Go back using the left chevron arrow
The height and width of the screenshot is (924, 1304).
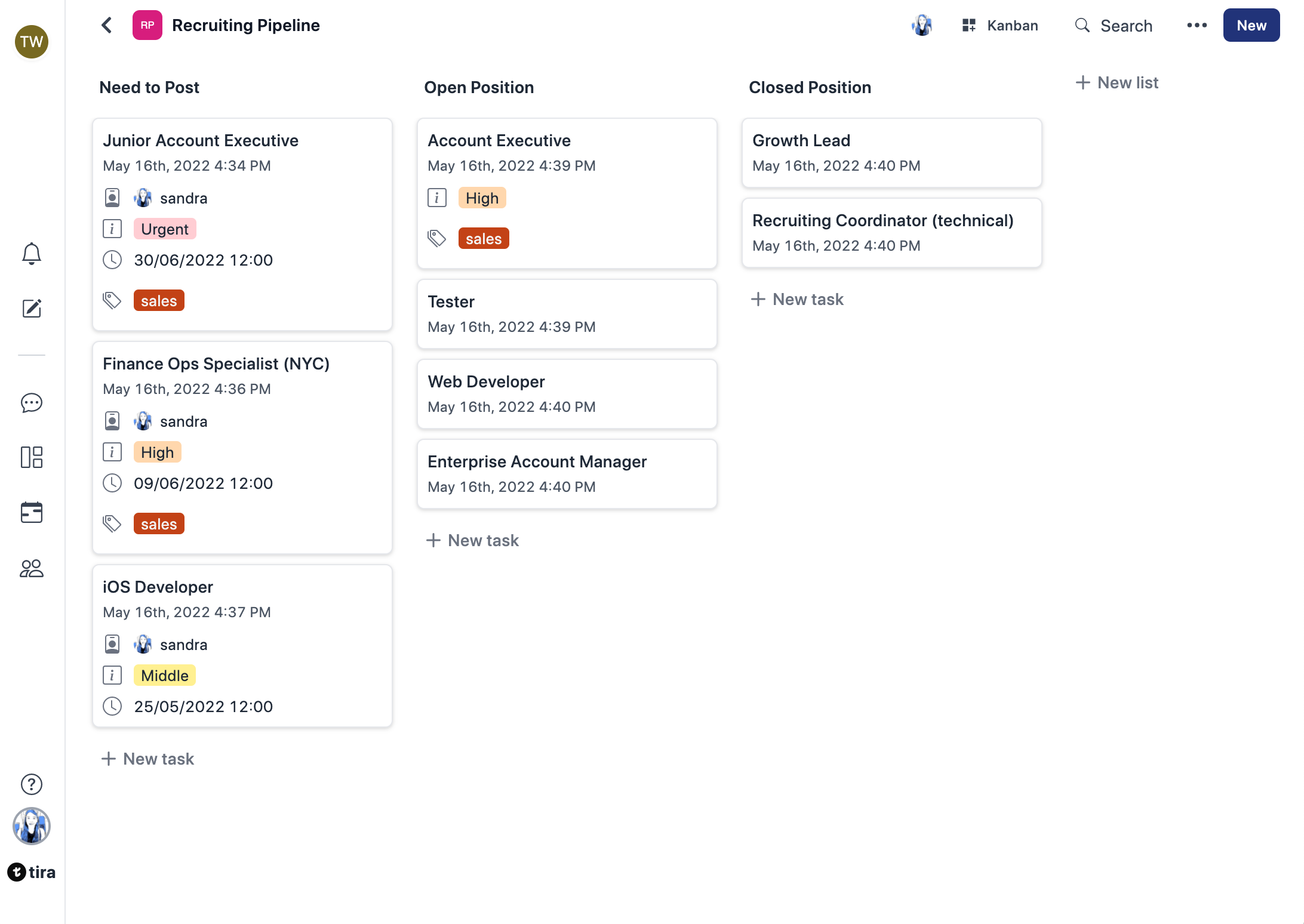click(x=107, y=25)
